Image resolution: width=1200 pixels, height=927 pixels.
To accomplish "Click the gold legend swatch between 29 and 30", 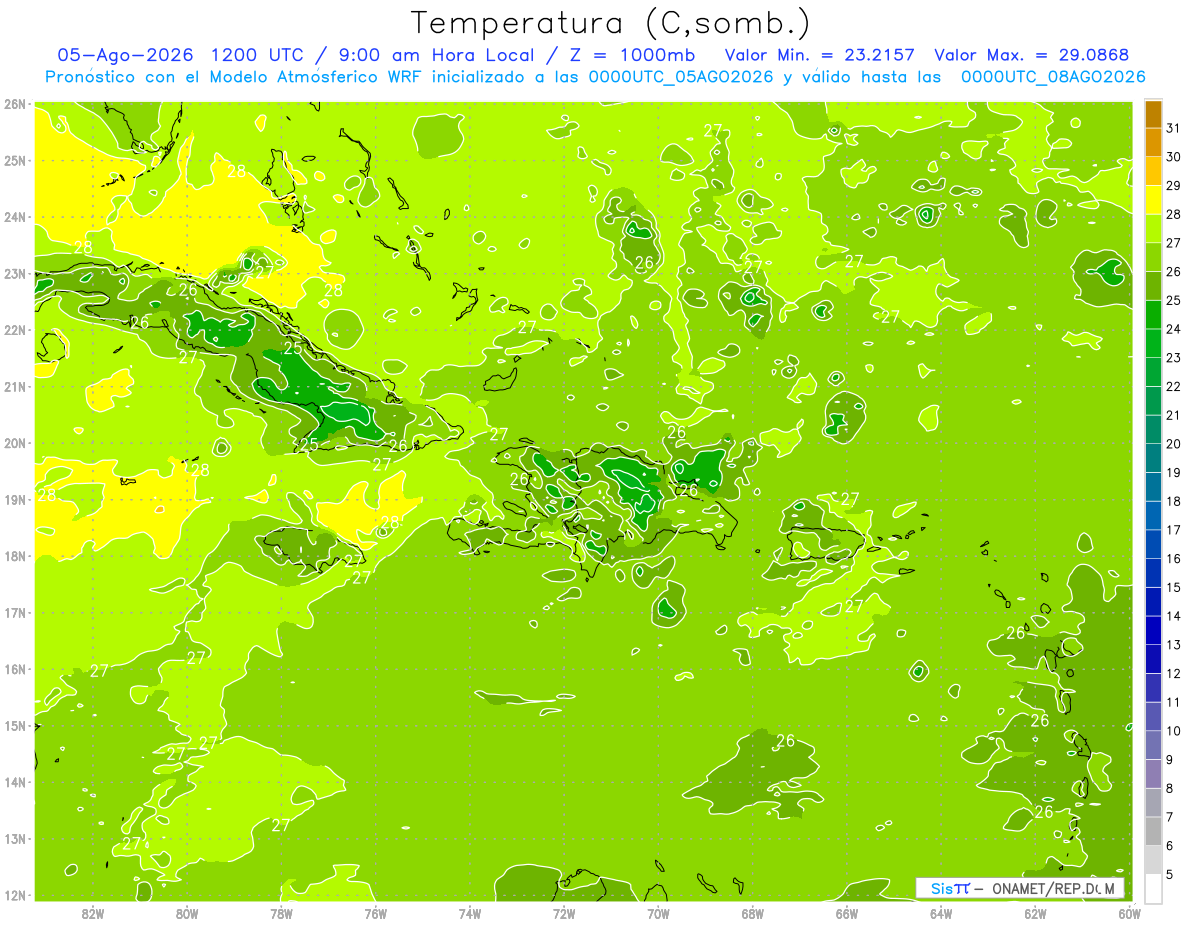I will coord(1153,171).
